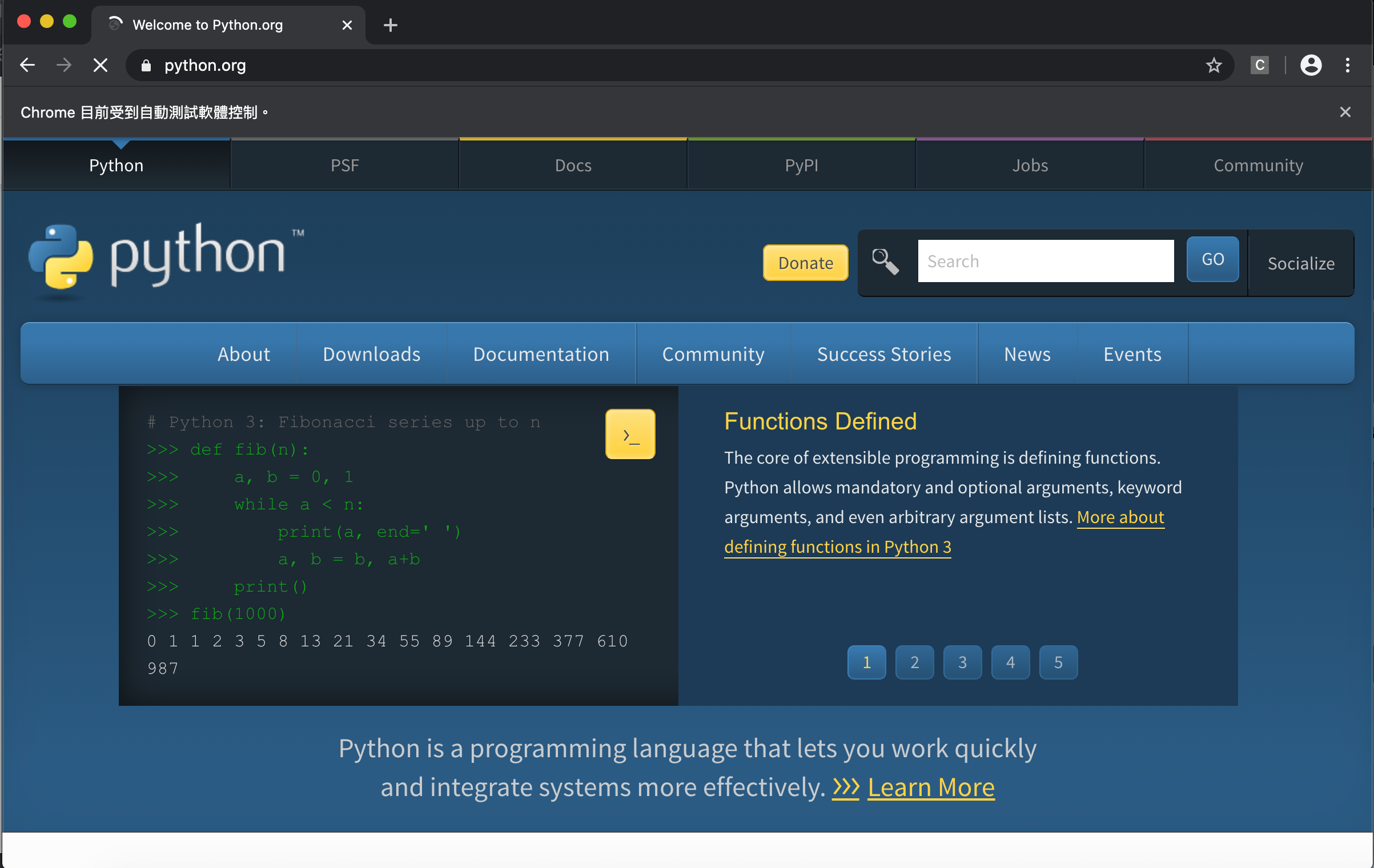
Task: Launch the interactive shell yellow button
Action: pyautogui.click(x=630, y=434)
